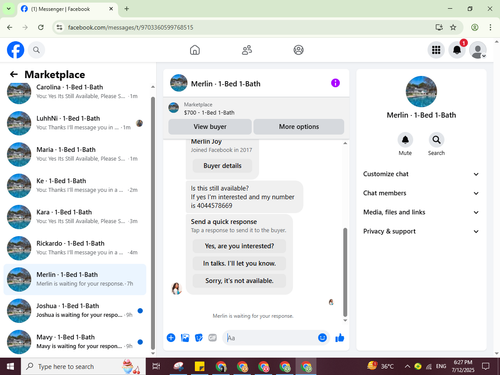Click back arrow next to Marketplace
Screen dimensions: 500x375
click(14, 74)
